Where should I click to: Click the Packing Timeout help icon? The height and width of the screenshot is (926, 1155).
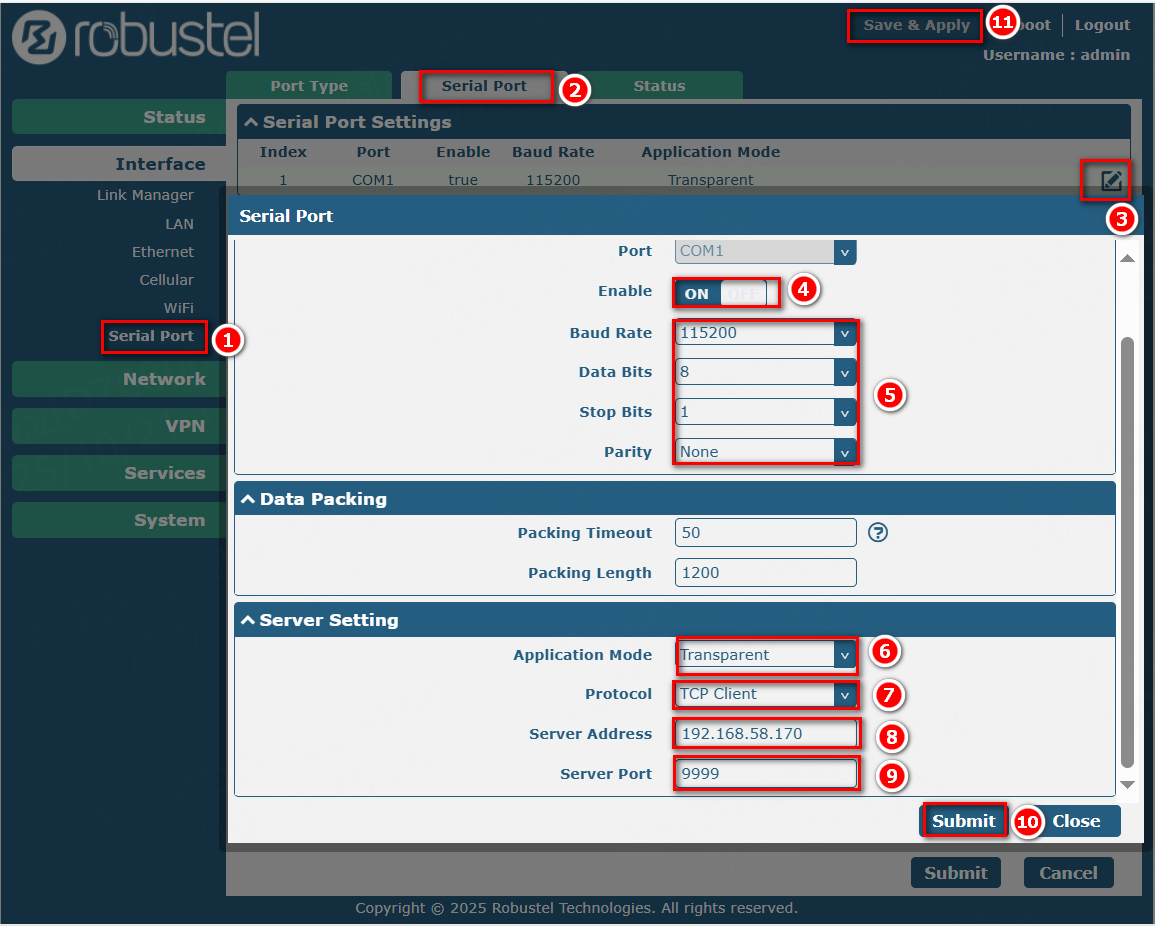point(878,532)
